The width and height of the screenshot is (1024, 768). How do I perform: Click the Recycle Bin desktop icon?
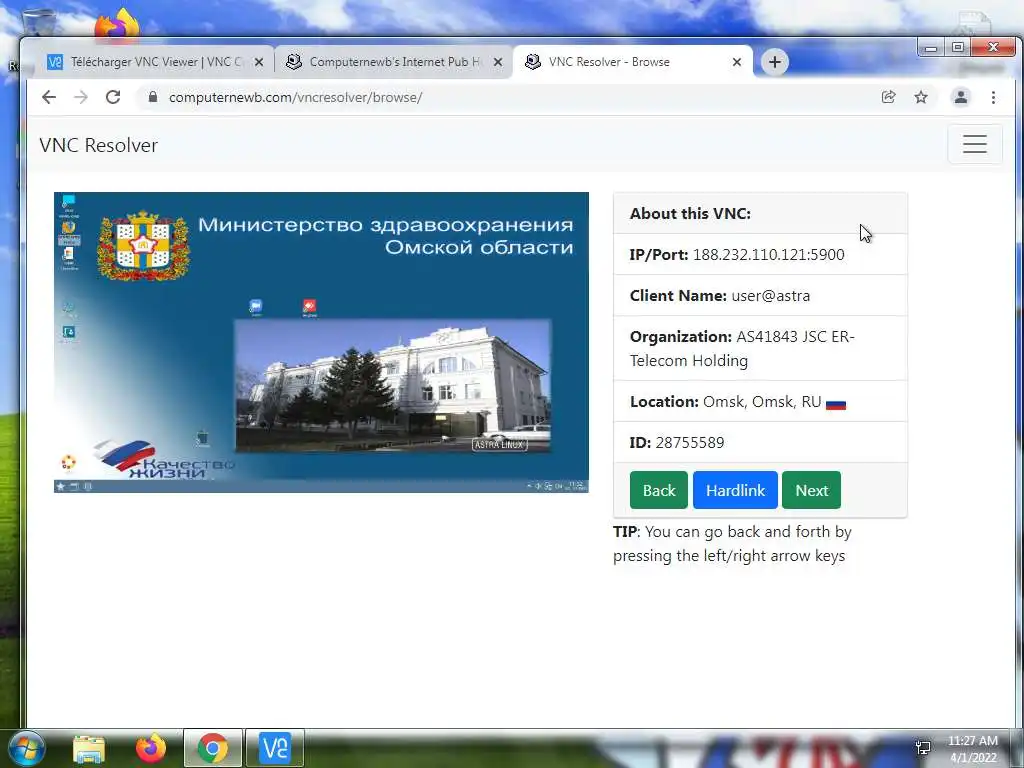(39, 22)
